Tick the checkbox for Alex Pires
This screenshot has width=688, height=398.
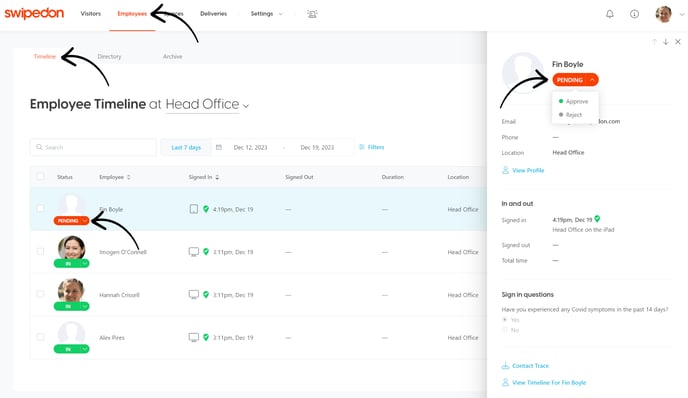click(40, 337)
